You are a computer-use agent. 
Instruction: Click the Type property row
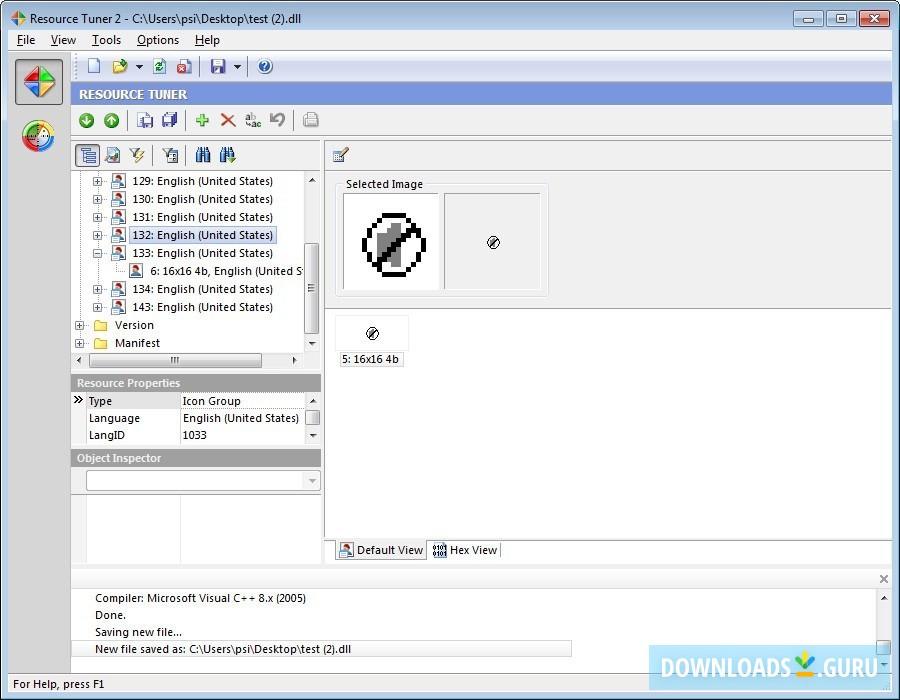tap(195, 401)
